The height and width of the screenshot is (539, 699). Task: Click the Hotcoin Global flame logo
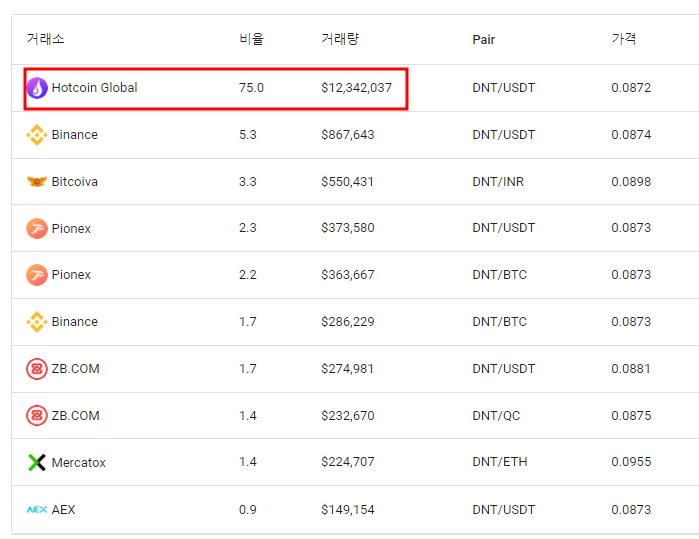[37, 88]
